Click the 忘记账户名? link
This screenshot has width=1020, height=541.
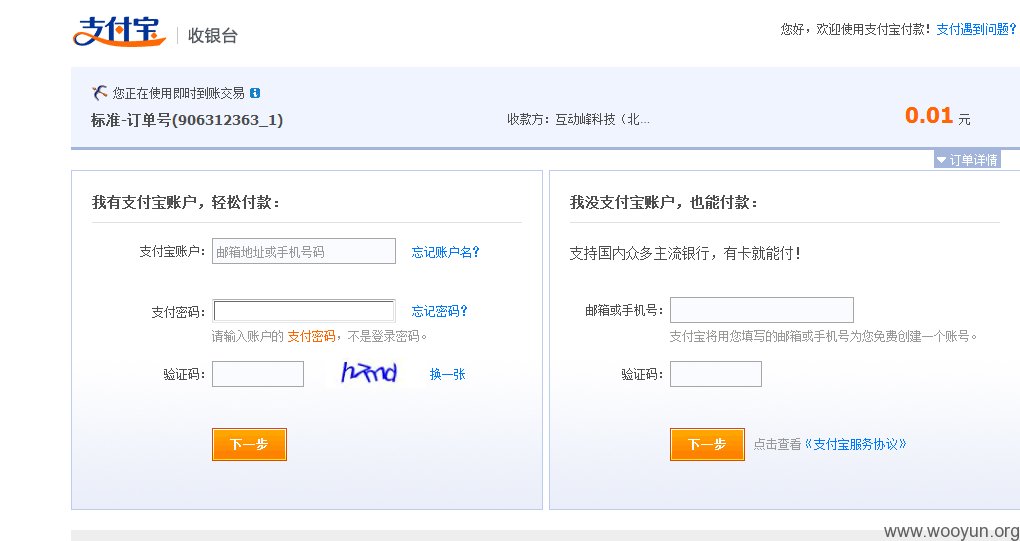tap(446, 252)
